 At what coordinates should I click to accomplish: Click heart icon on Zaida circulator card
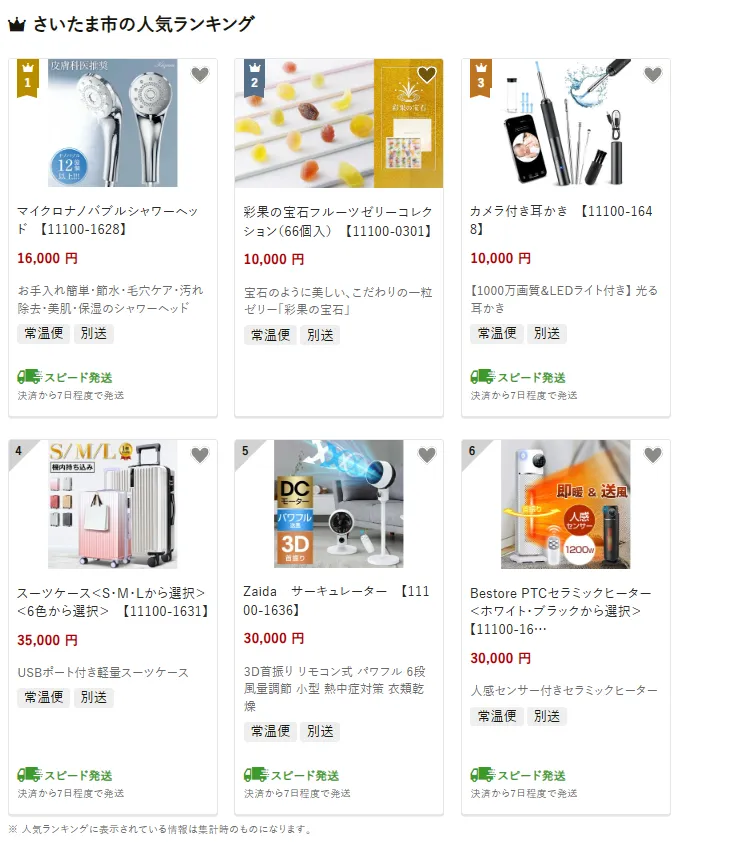(x=426, y=455)
